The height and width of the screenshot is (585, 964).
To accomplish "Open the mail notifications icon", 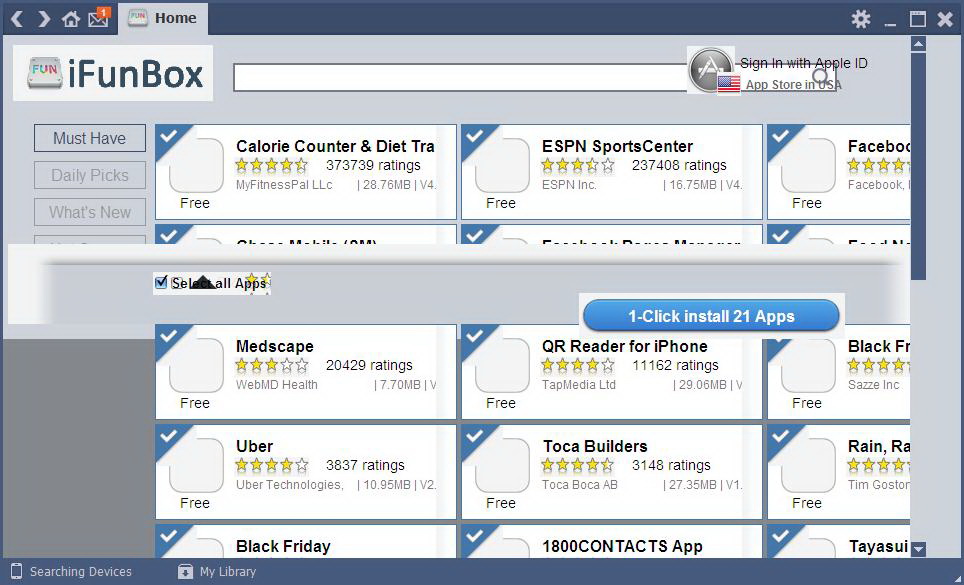I will click(x=99, y=18).
